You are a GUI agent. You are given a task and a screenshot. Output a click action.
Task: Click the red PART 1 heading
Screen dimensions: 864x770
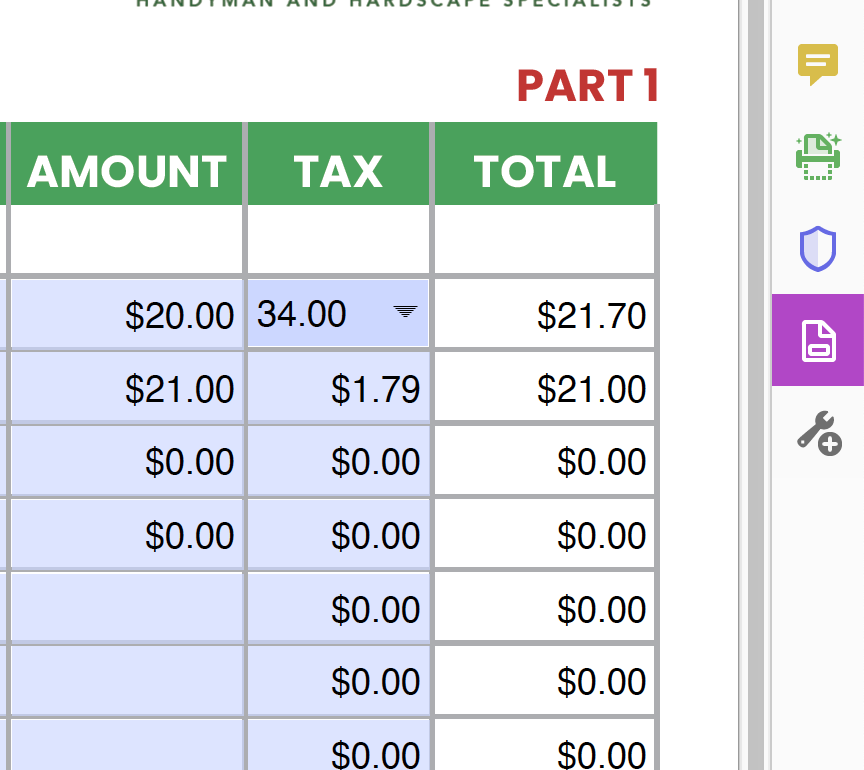(x=587, y=87)
